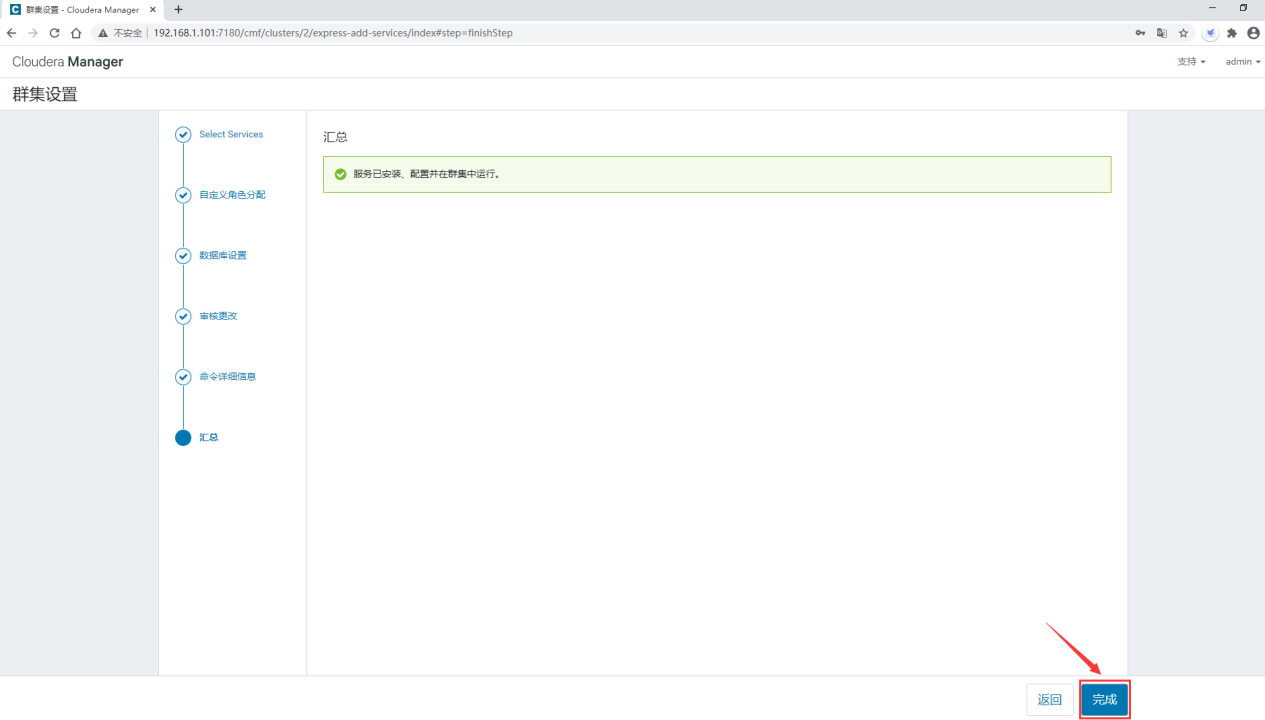Minimize the browser window
This screenshot has width=1265, height=720.
1213,8
